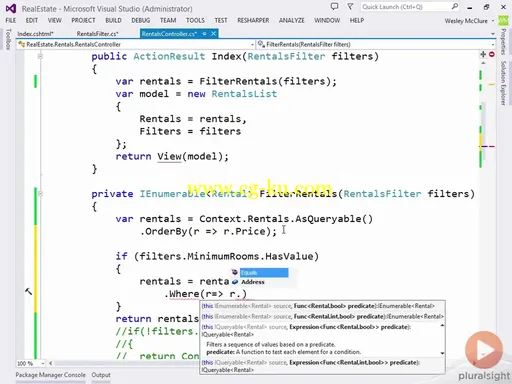This screenshot has height=384, width=512.
Task: Open the Properties side panel
Action: [x=503, y=42]
